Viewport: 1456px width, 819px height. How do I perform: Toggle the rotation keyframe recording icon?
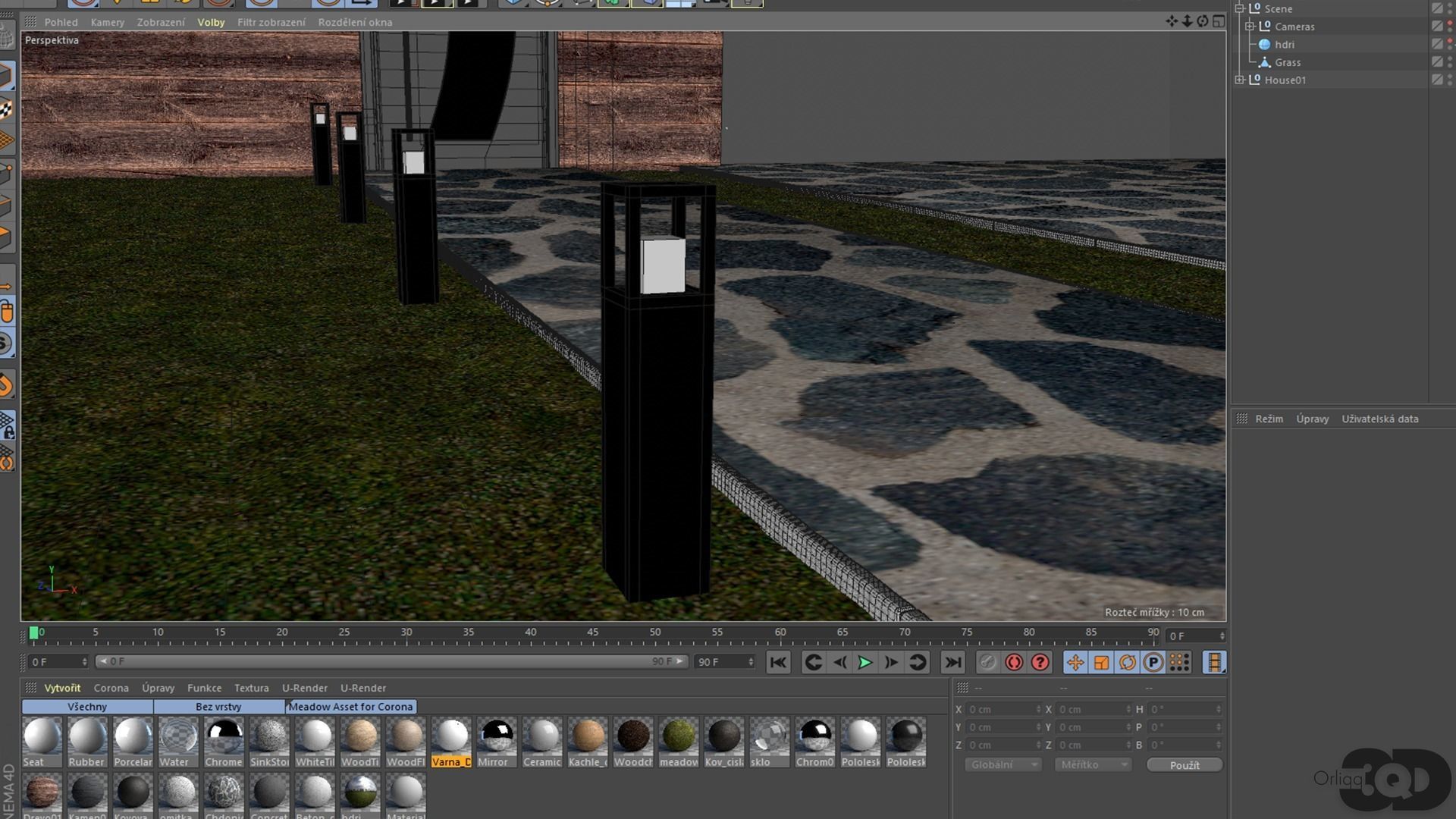click(x=1128, y=662)
